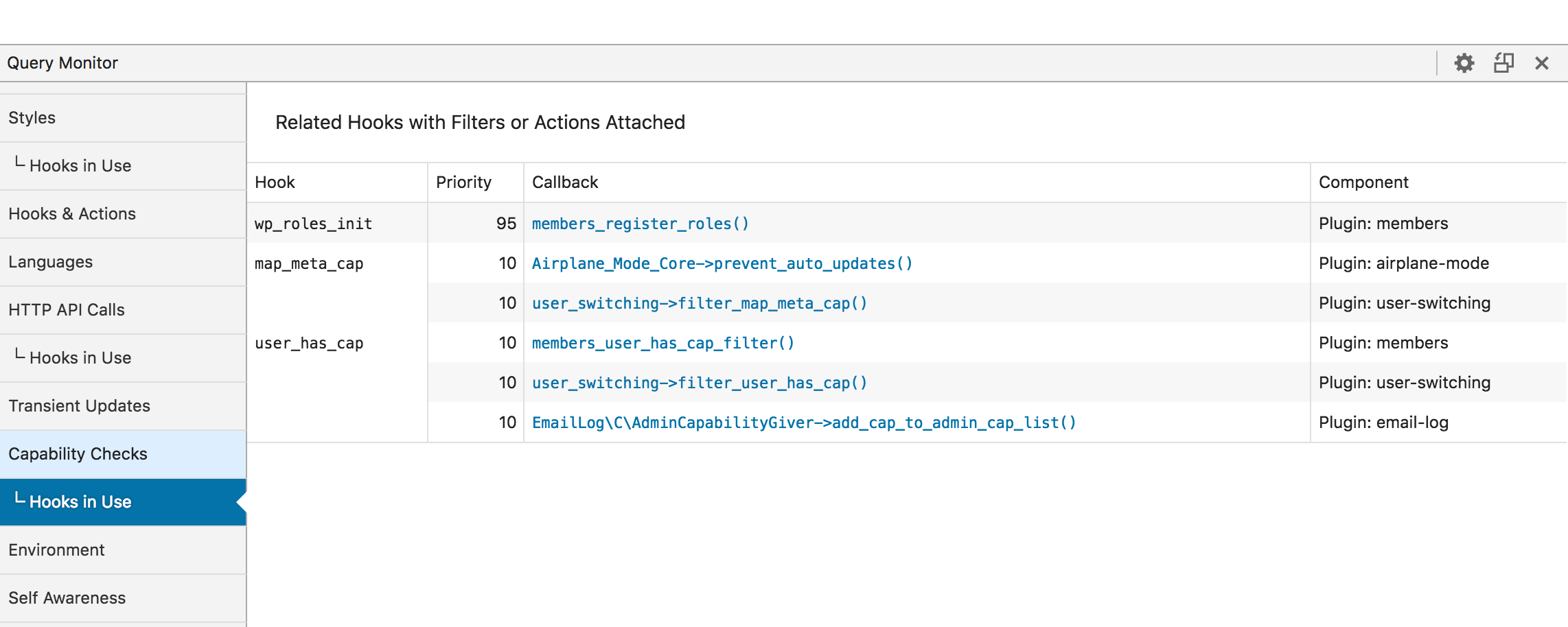Open Airplane_Mode_Core->prevent_auto_updates() link
1568x627 pixels.
[x=722, y=263]
